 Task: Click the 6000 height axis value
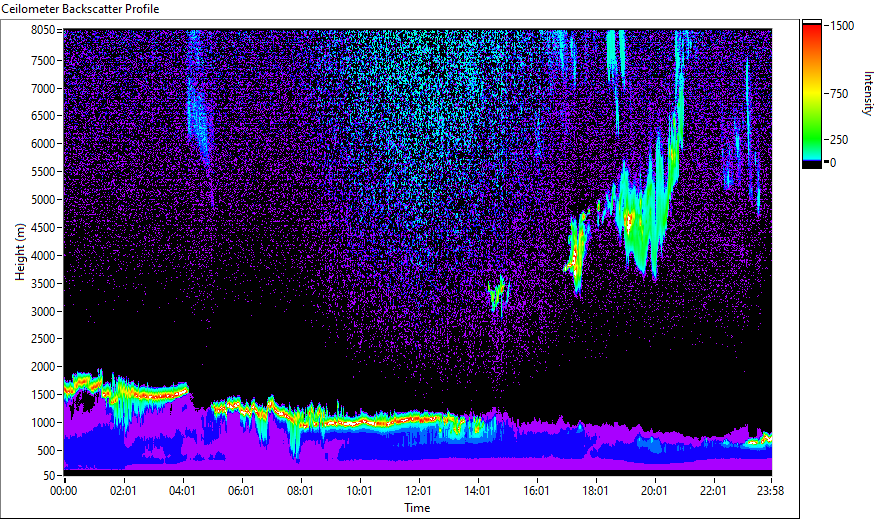point(43,144)
